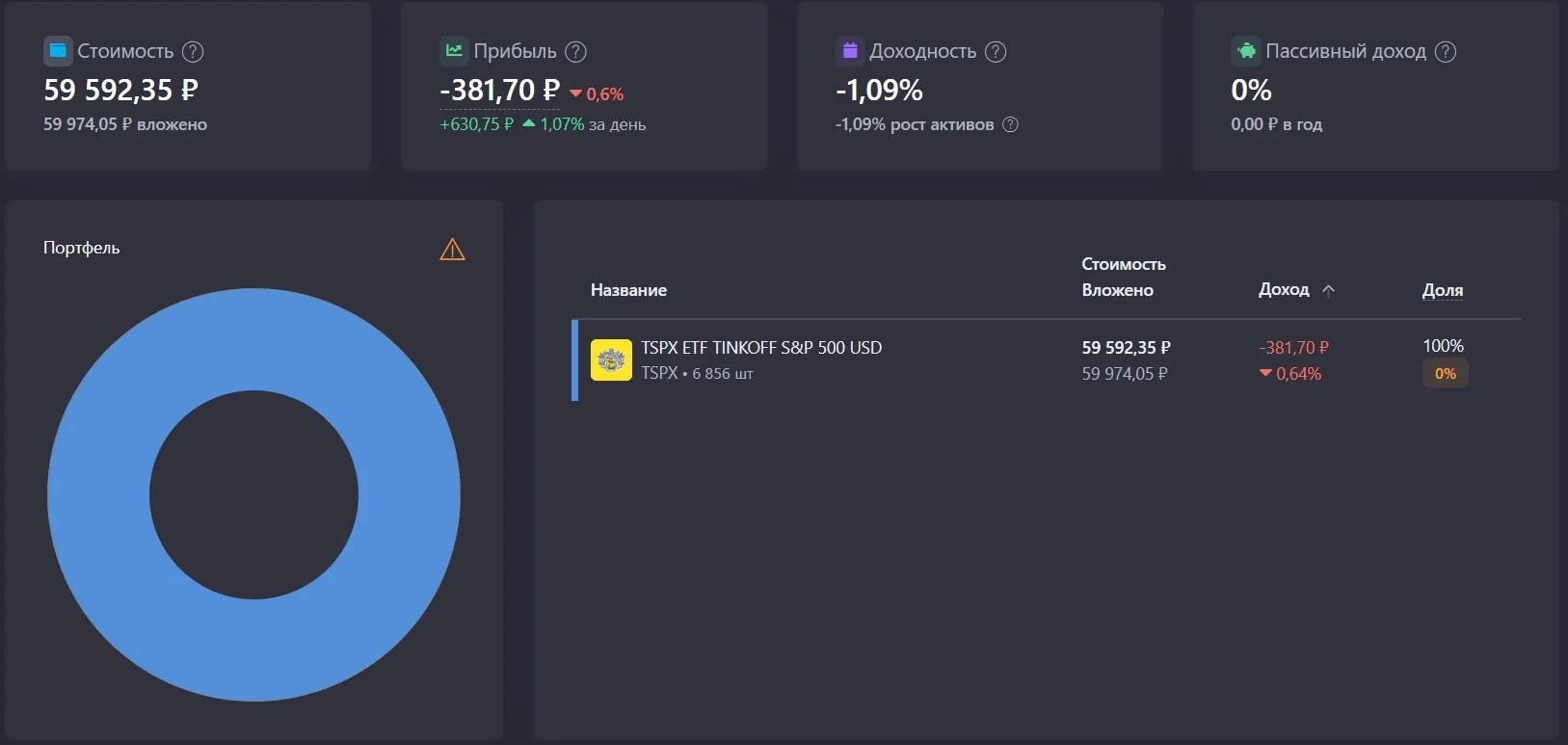This screenshot has width=1568, height=745.
Task: Open the help icon next to Пассивный доход
Action: point(1446,52)
